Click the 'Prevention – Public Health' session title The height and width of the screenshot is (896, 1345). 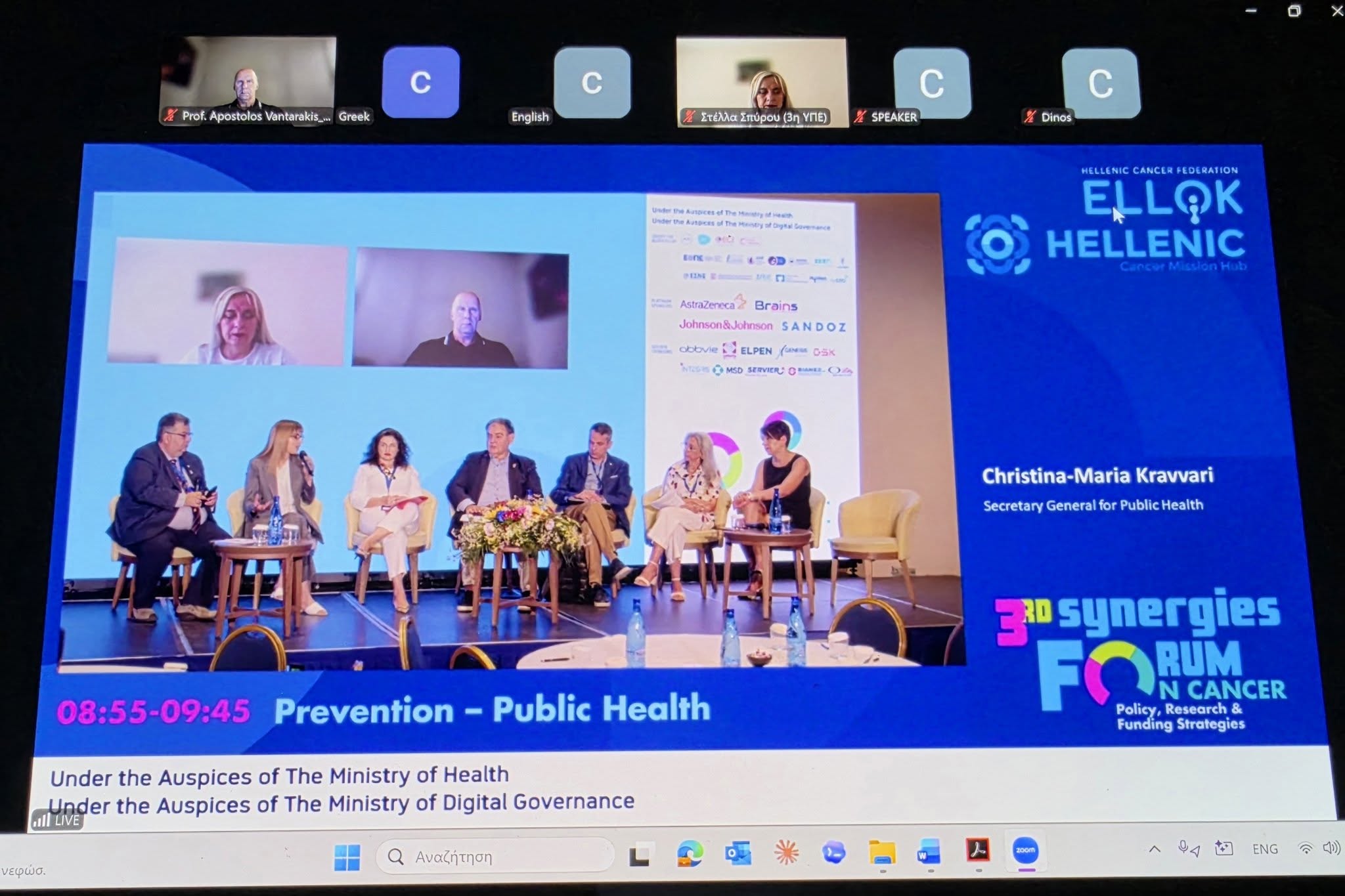point(492,710)
